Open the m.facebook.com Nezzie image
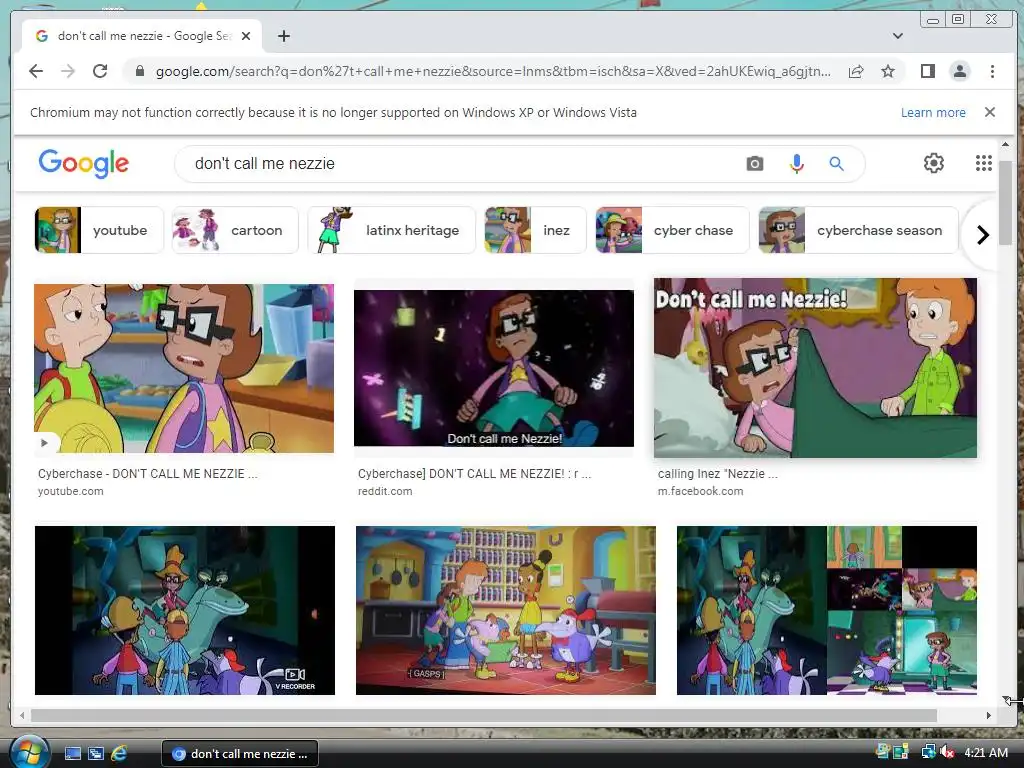The image size is (1024, 768). (815, 368)
